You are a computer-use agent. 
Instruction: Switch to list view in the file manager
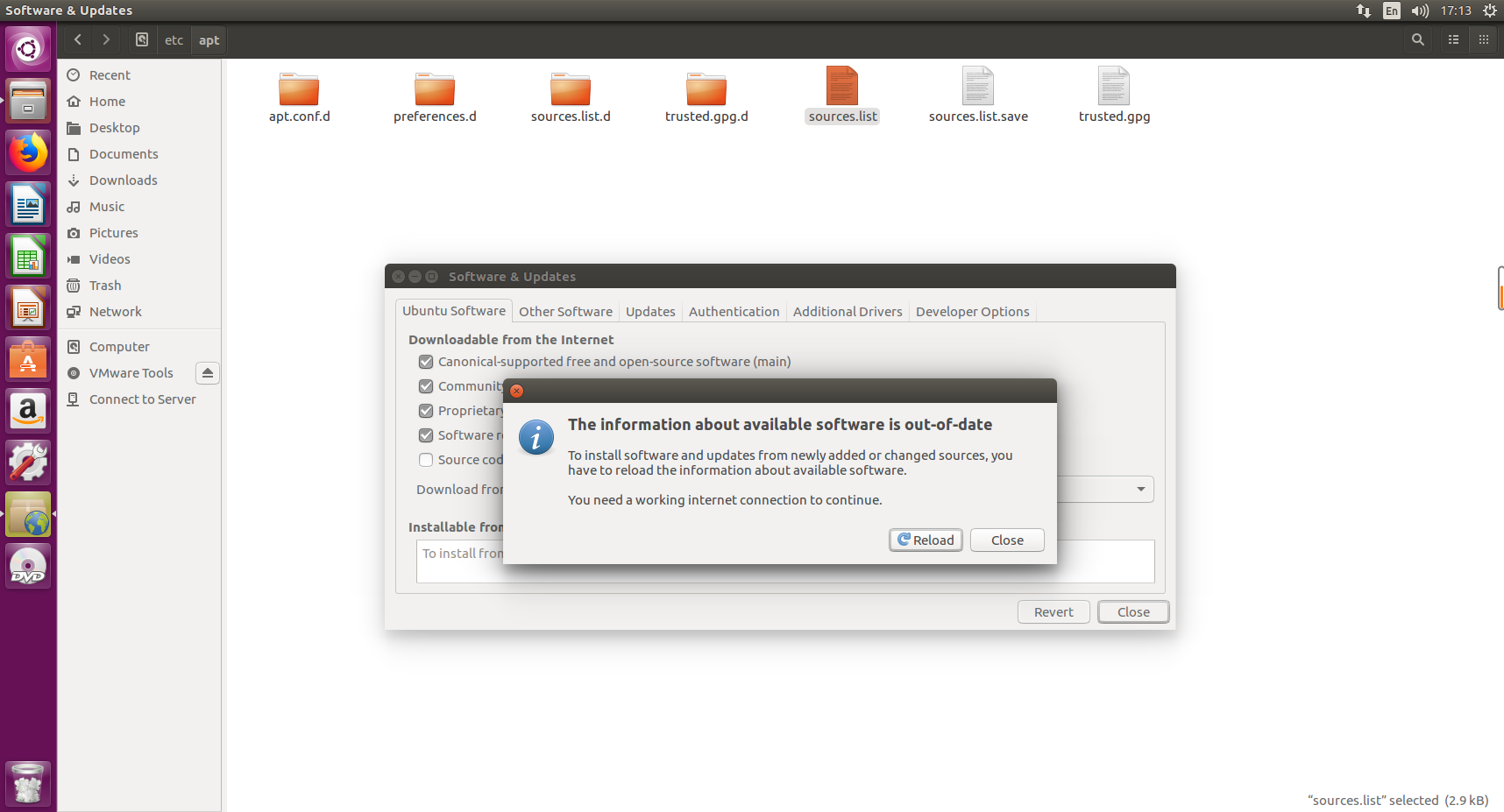click(1452, 39)
